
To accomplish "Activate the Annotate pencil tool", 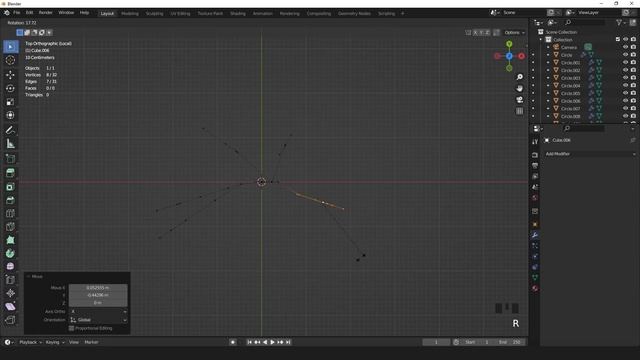I will (10, 130).
